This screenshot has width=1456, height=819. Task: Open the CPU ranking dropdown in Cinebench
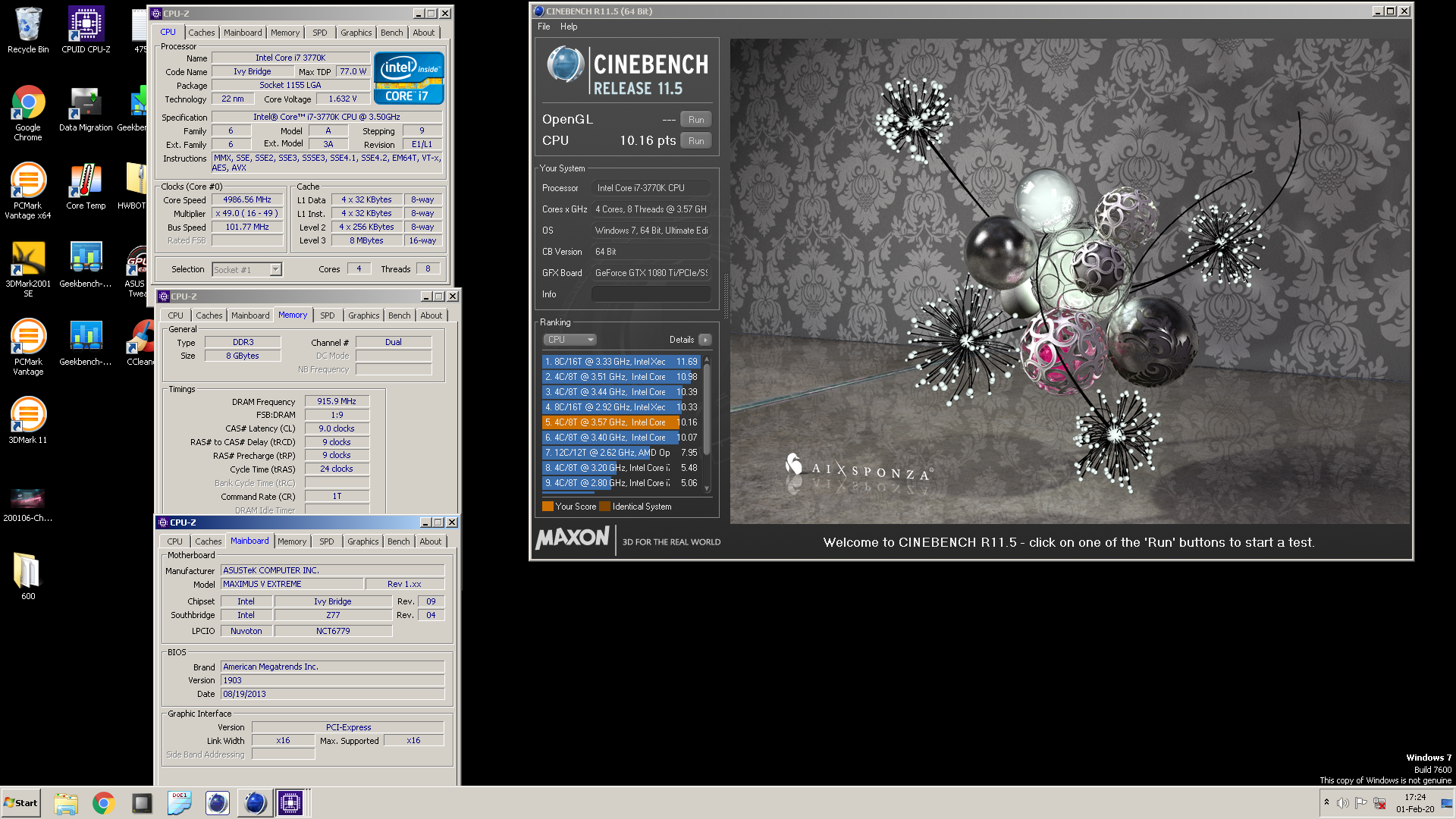point(570,340)
